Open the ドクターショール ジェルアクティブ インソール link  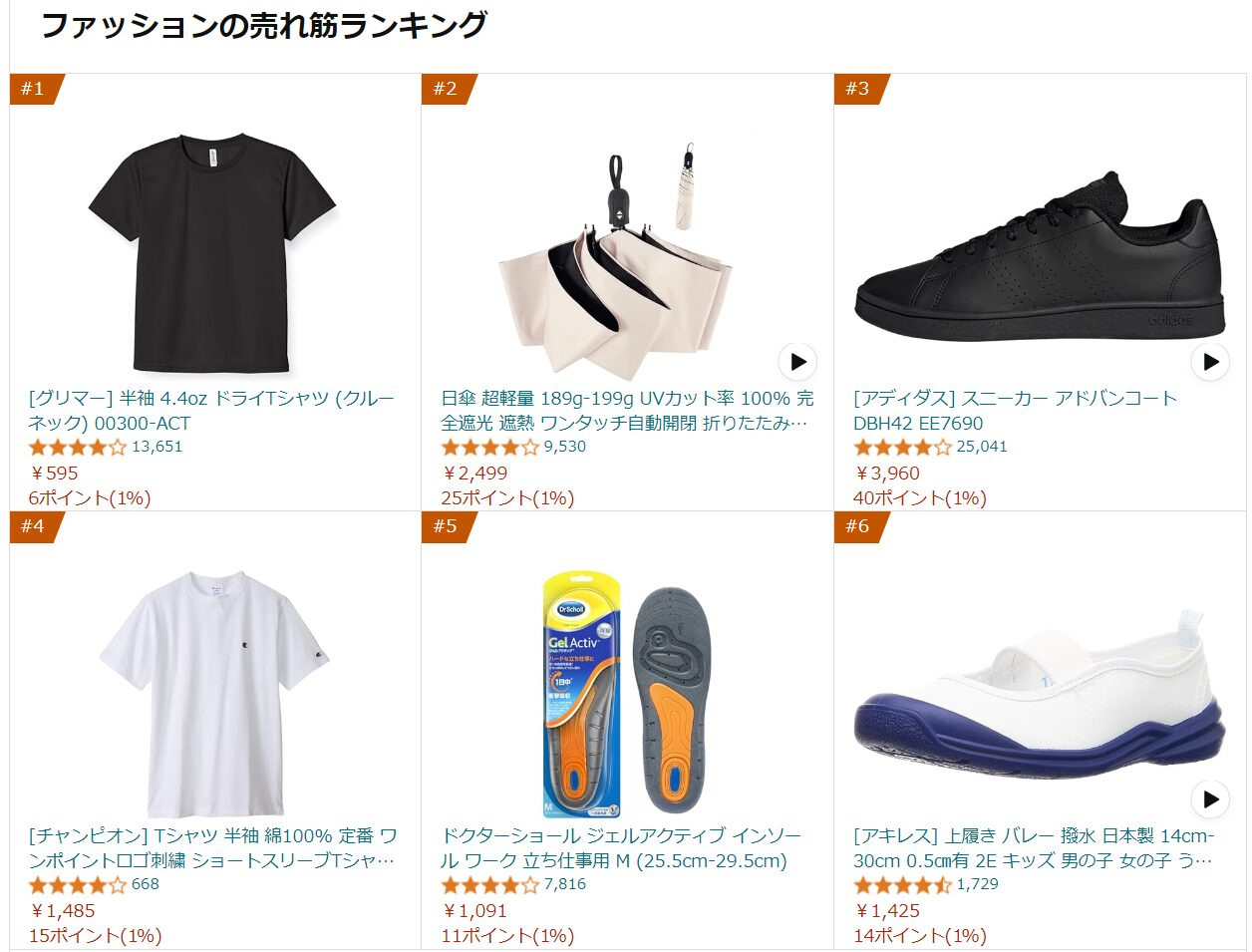[x=621, y=848]
